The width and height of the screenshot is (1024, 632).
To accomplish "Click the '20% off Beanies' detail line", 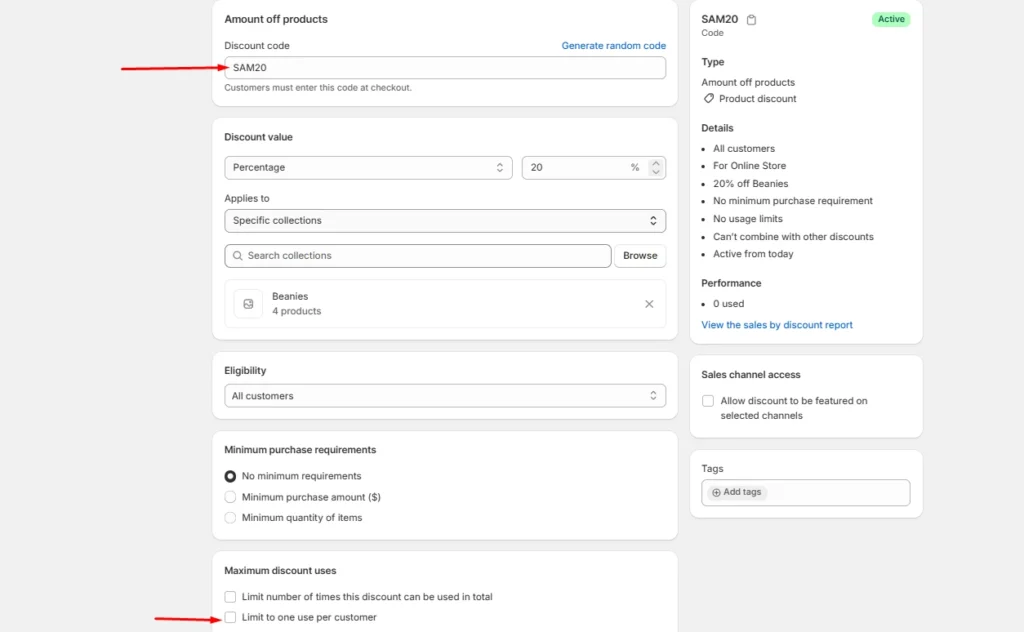I will coord(750,184).
